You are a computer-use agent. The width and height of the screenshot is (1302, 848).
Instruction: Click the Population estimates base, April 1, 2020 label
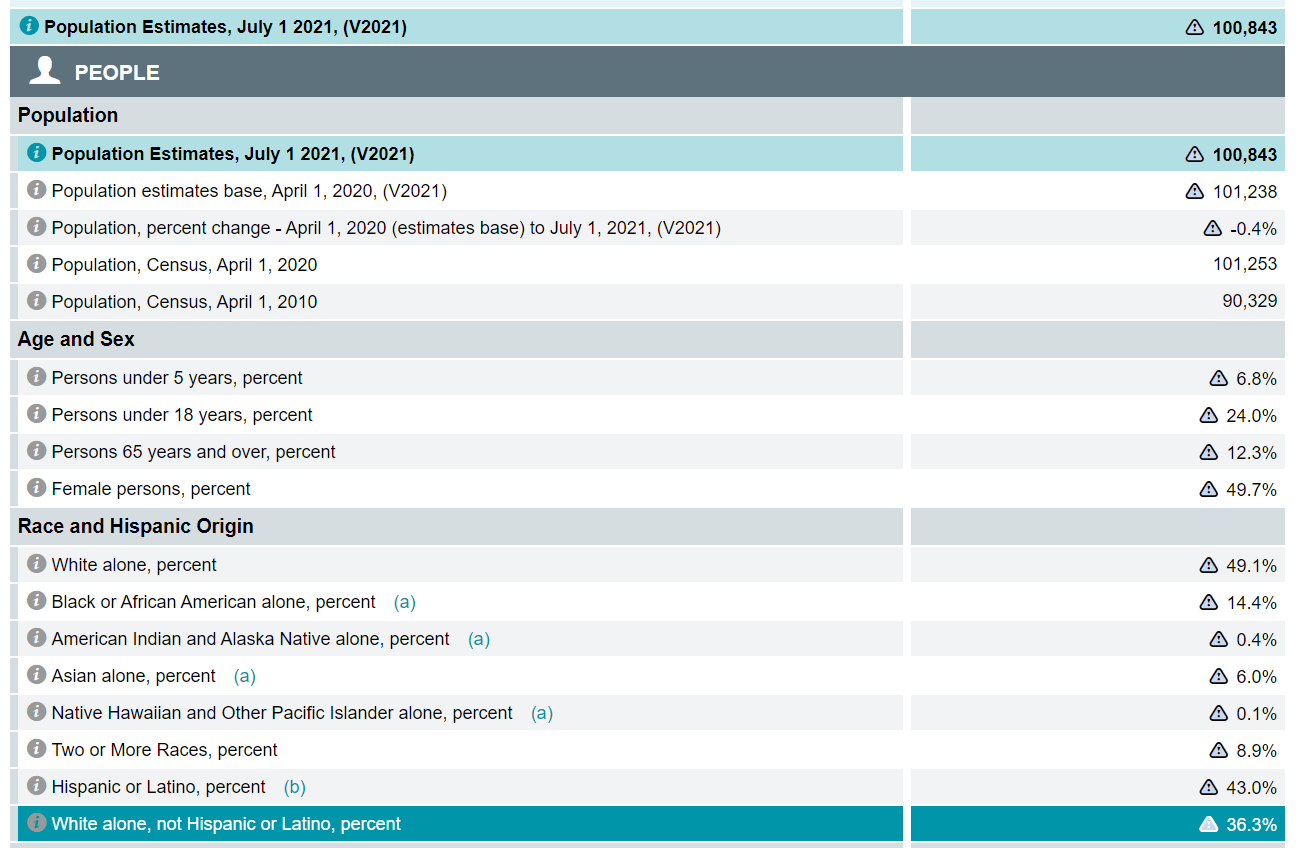click(x=249, y=191)
